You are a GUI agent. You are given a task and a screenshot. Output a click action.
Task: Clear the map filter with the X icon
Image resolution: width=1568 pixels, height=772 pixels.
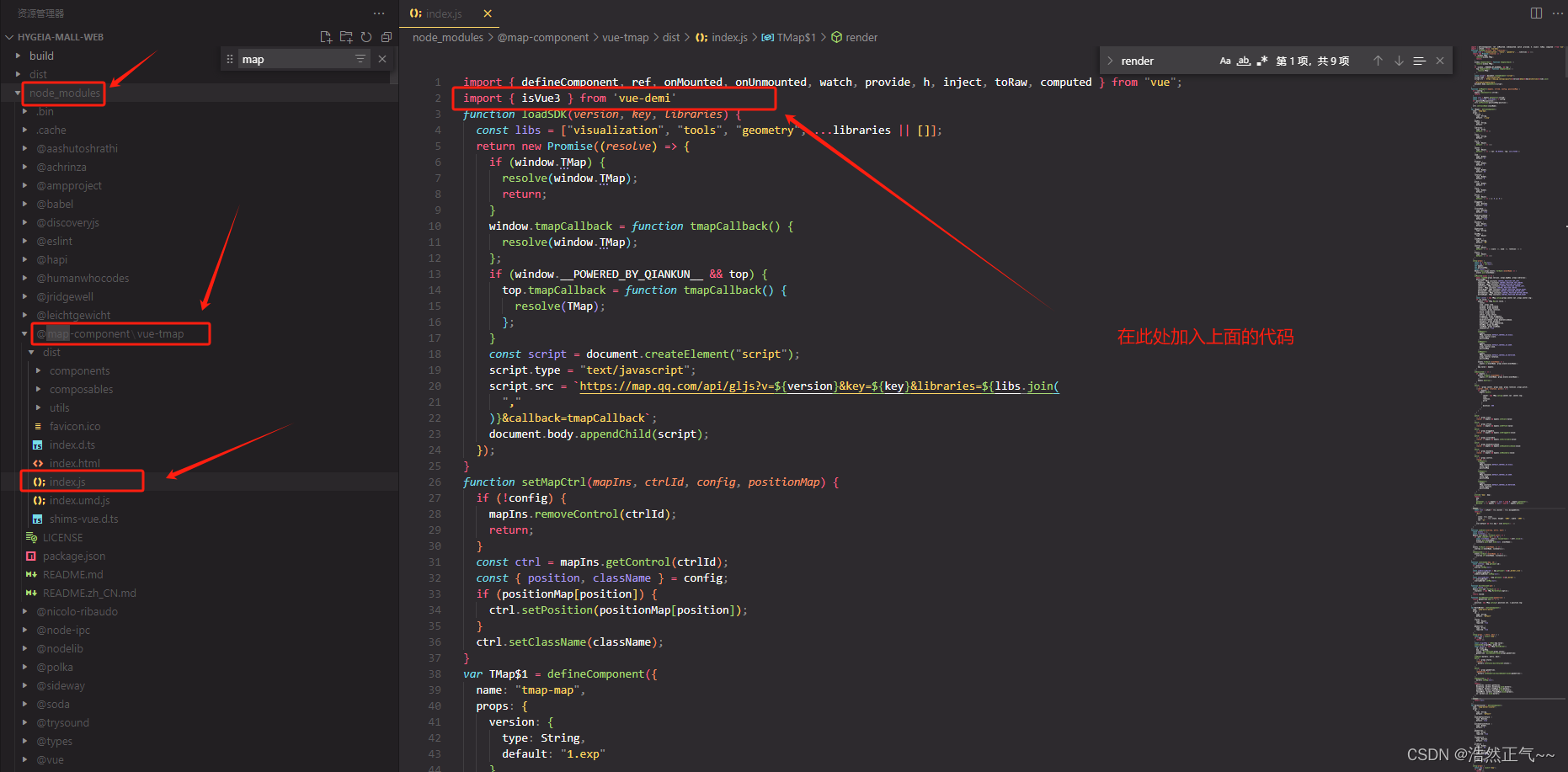coord(382,58)
